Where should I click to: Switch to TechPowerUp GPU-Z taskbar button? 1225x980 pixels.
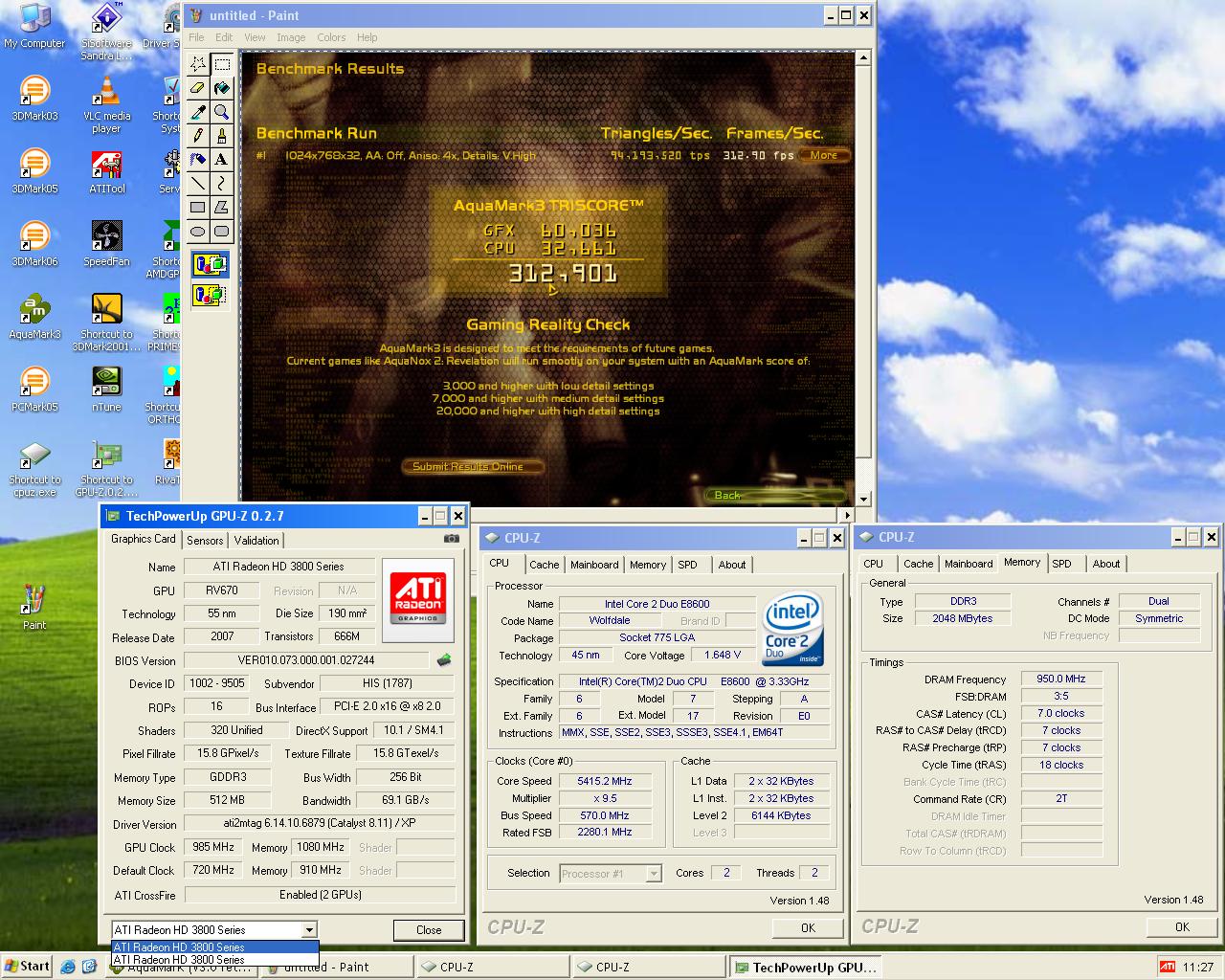808,967
